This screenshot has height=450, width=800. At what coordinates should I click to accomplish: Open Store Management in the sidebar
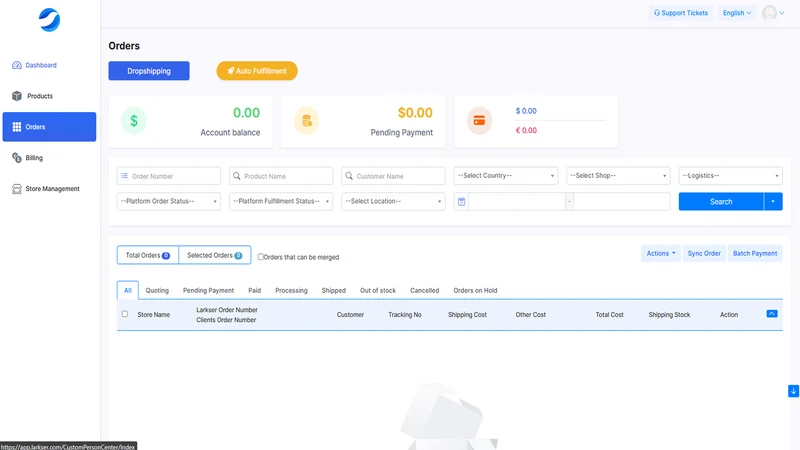[x=45, y=189]
